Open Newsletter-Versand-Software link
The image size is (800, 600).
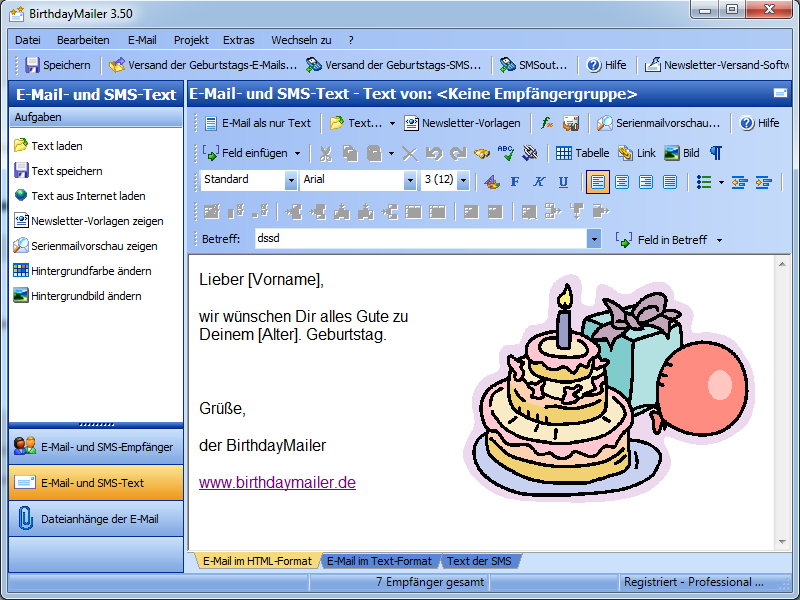click(x=717, y=65)
